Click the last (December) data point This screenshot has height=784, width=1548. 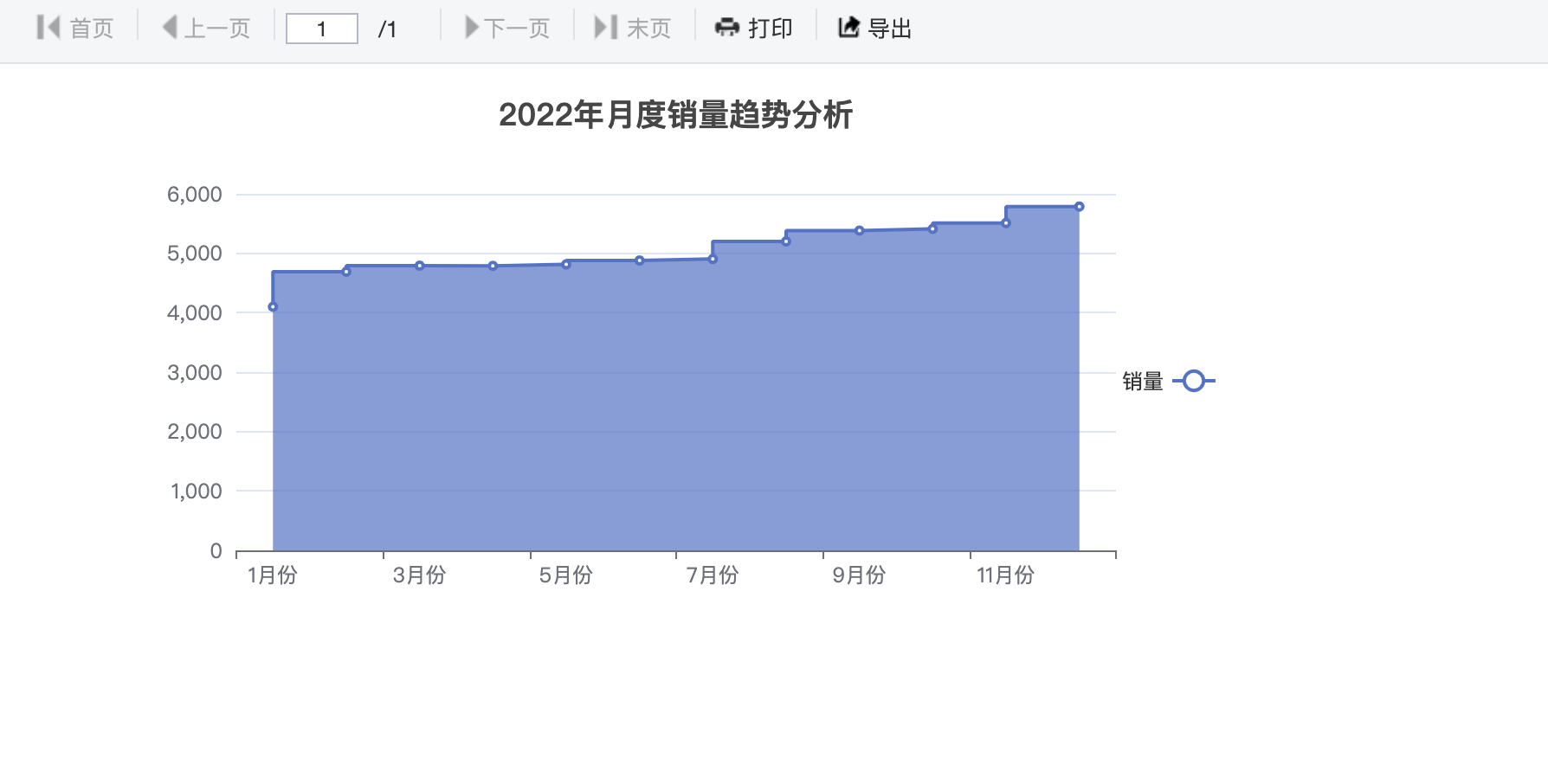1080,207
